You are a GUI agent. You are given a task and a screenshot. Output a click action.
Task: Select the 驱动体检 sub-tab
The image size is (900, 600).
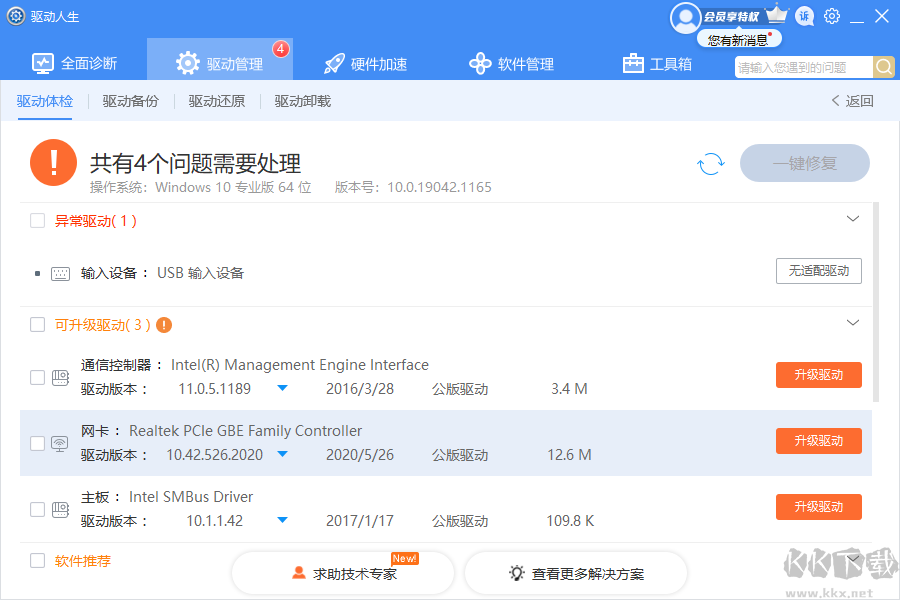[x=45, y=102]
